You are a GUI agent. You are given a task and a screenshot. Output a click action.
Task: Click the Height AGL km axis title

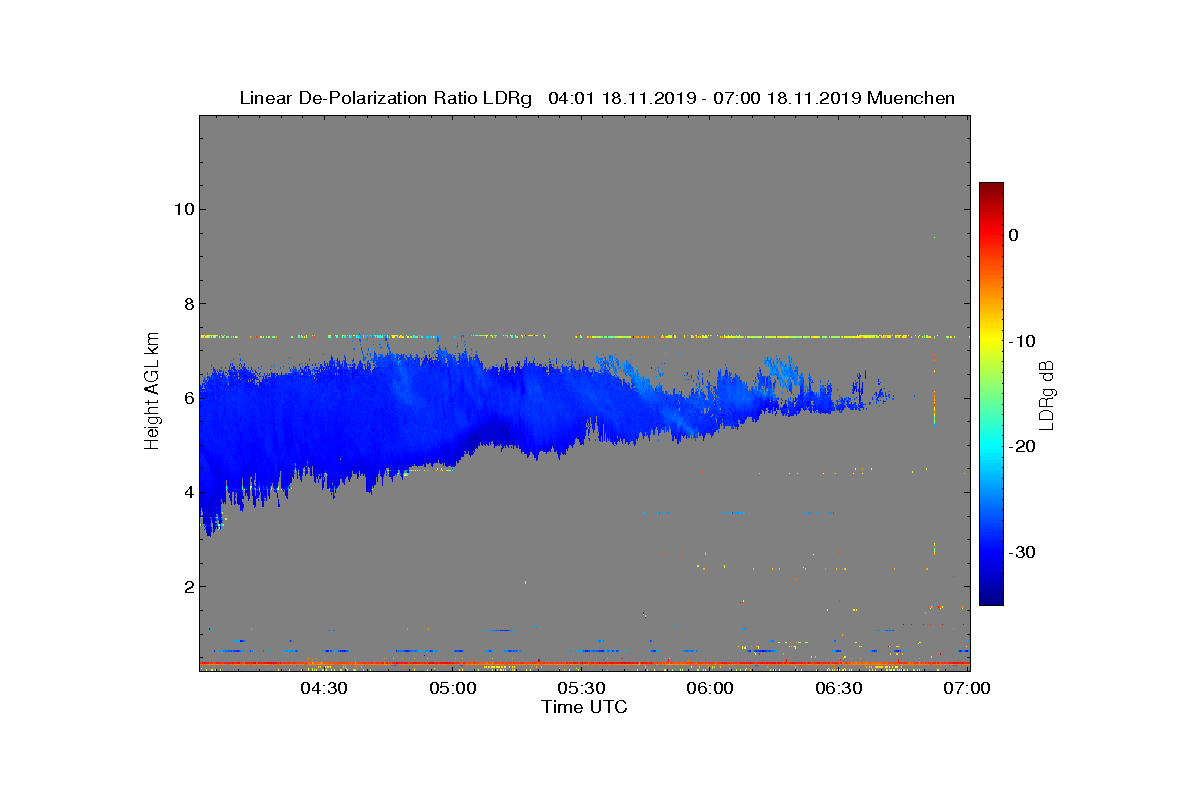[152, 392]
